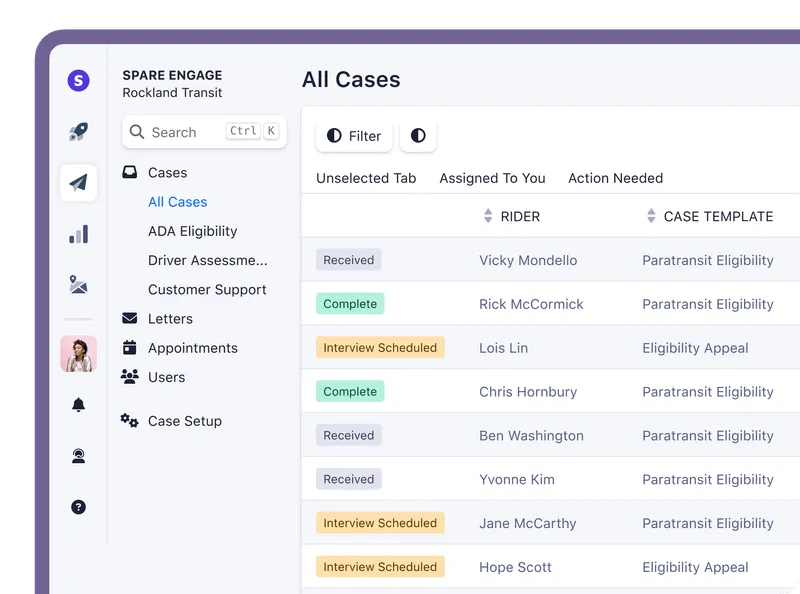
Task: Expand the Cases section in sidebar
Action: click(x=167, y=173)
